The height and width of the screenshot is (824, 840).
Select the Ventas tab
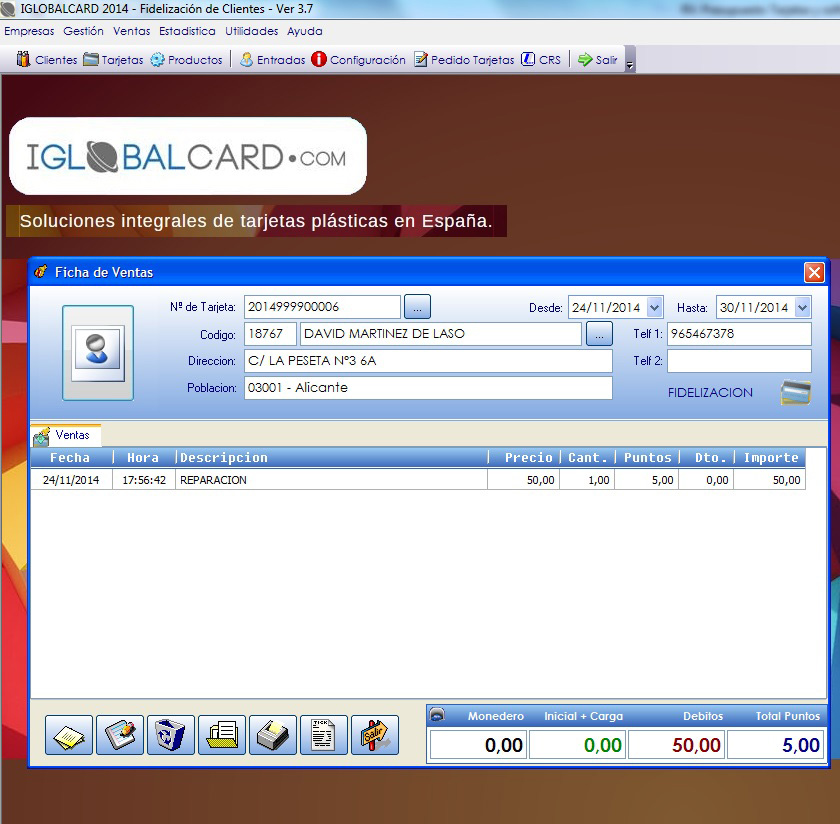tap(65, 435)
